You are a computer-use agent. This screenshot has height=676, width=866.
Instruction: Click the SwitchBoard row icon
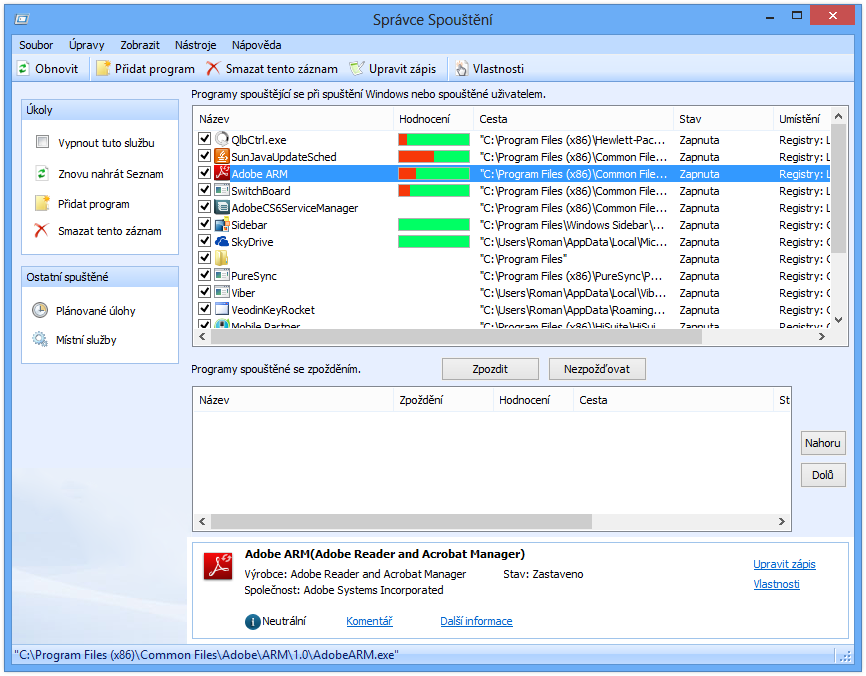pyautogui.click(x=221, y=191)
